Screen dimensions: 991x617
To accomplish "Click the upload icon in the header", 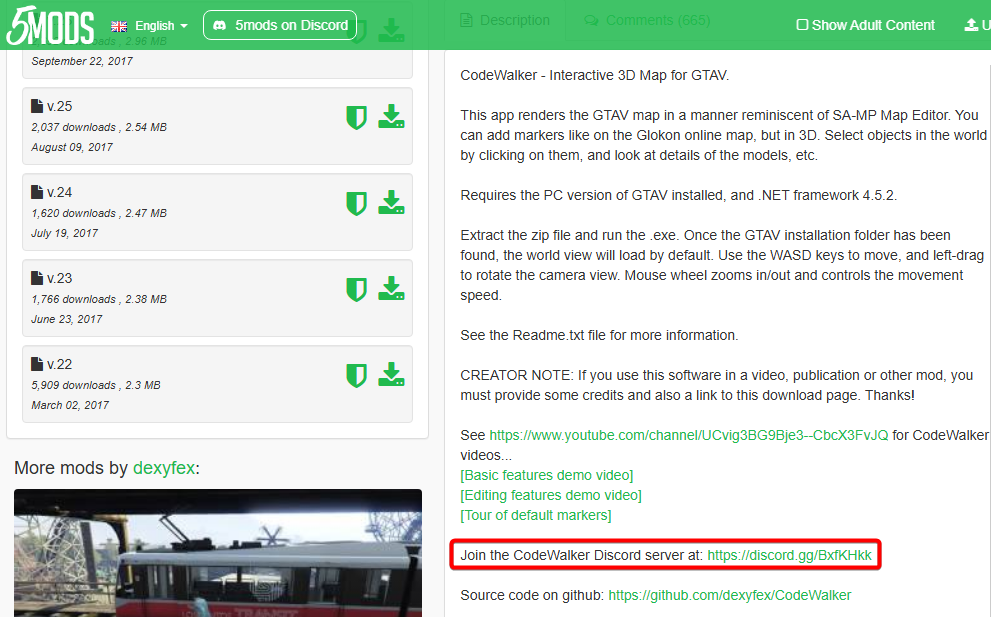I will pos(971,25).
